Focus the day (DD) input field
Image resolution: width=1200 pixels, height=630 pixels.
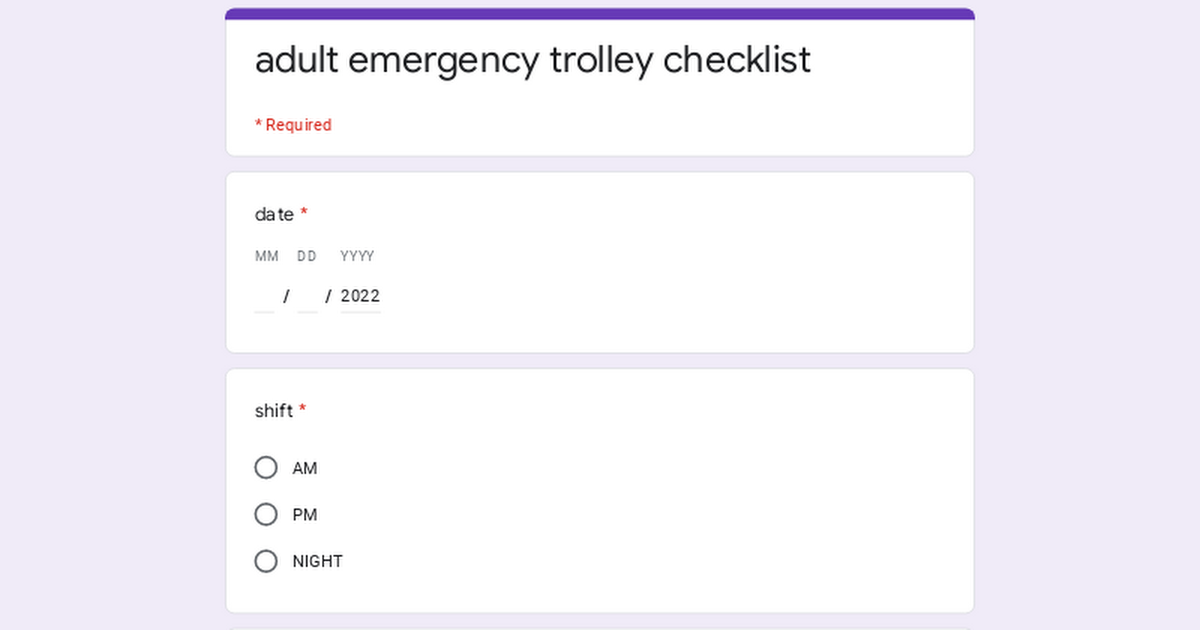coord(307,297)
